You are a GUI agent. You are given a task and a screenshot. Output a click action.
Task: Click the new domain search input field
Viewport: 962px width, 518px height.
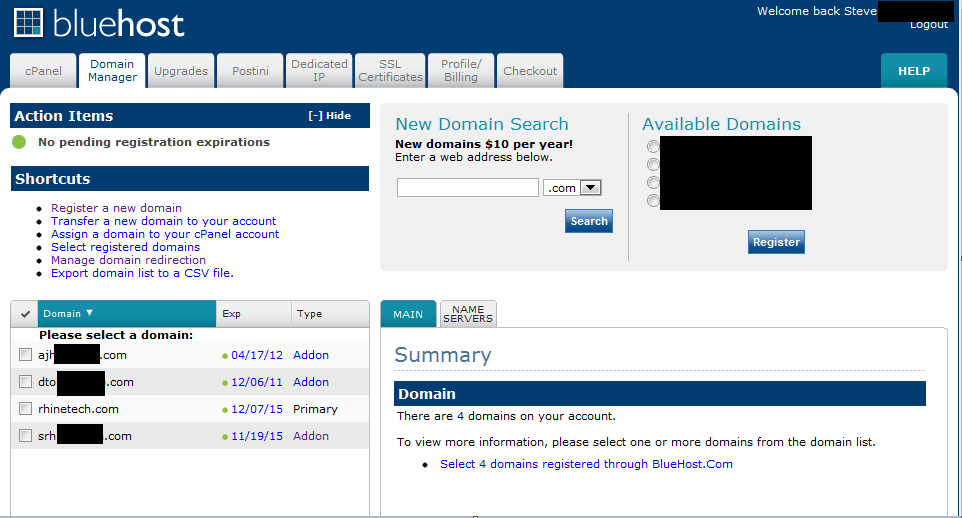point(468,188)
